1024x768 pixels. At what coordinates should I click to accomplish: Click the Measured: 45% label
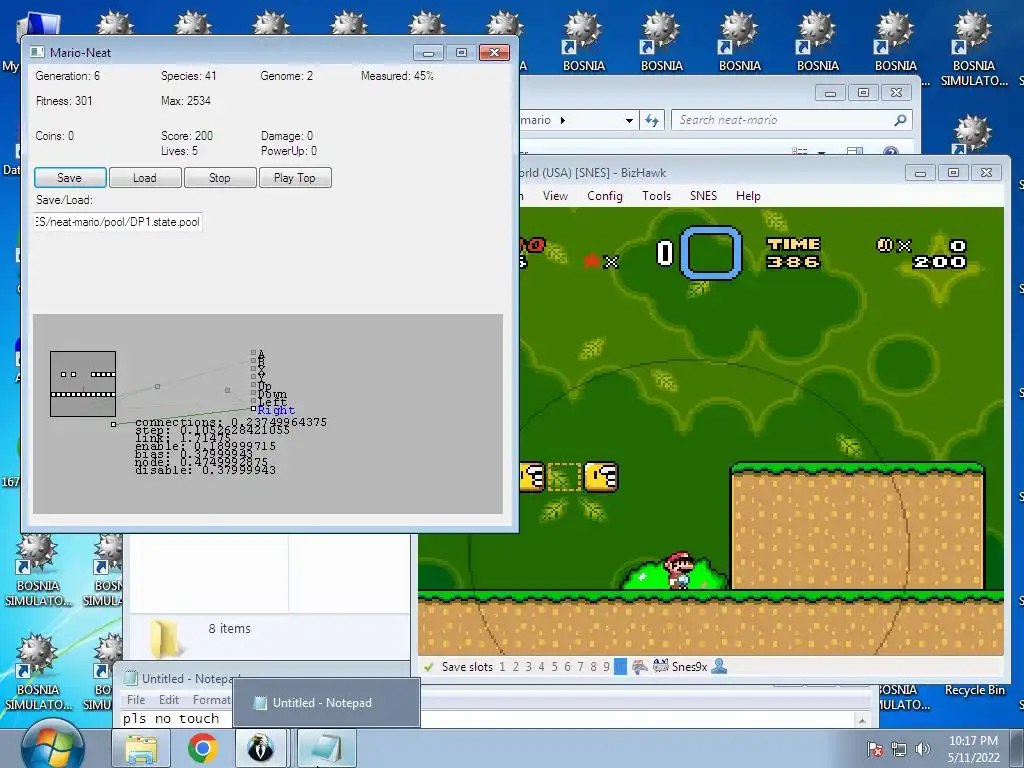click(397, 76)
